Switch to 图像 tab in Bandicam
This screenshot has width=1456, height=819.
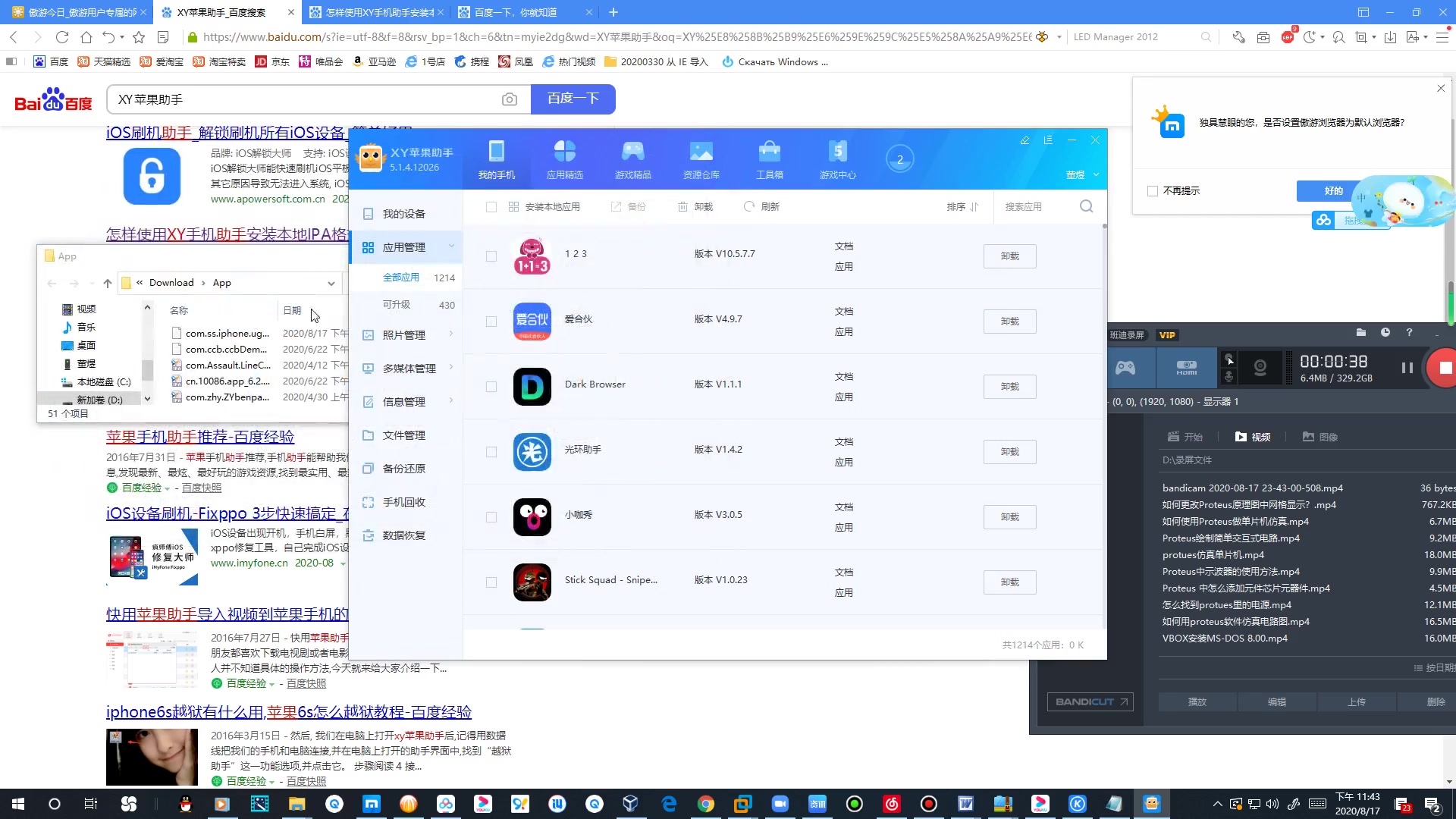[x=1319, y=437]
